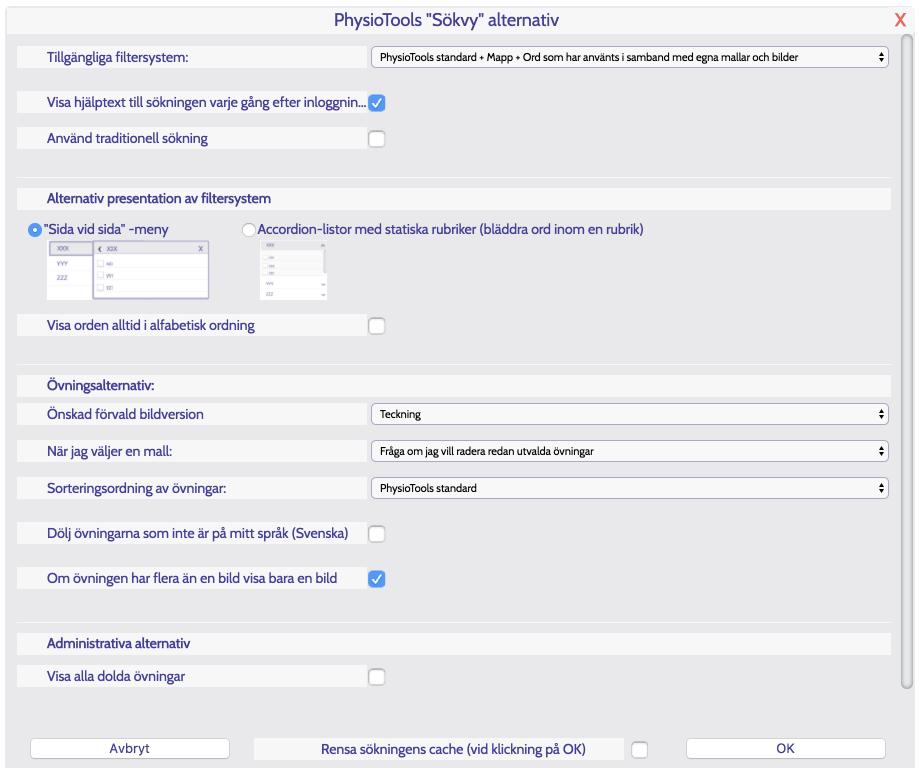Click the Rensa sökningens cache label

pos(453,749)
